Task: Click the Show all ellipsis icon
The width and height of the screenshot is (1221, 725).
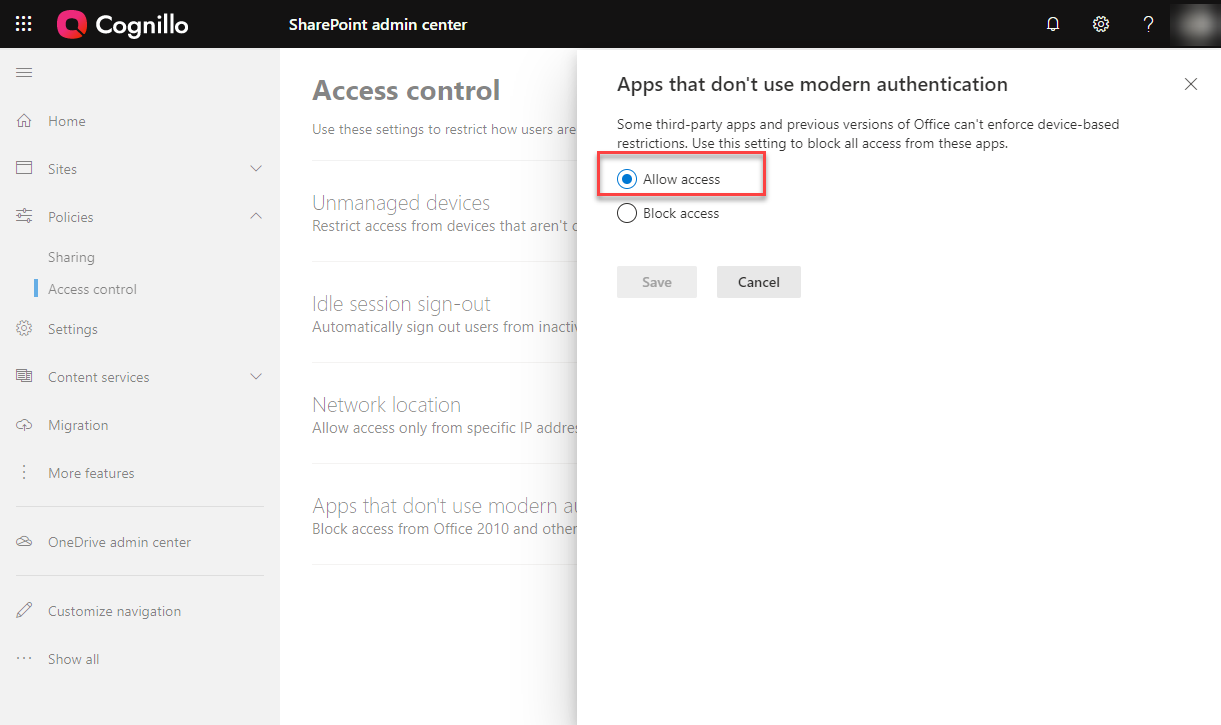Action: point(25,659)
